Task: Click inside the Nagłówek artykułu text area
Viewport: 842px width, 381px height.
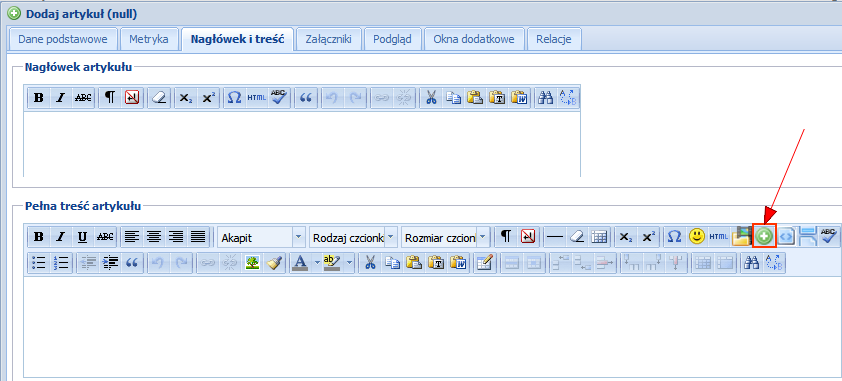Action: point(302,144)
